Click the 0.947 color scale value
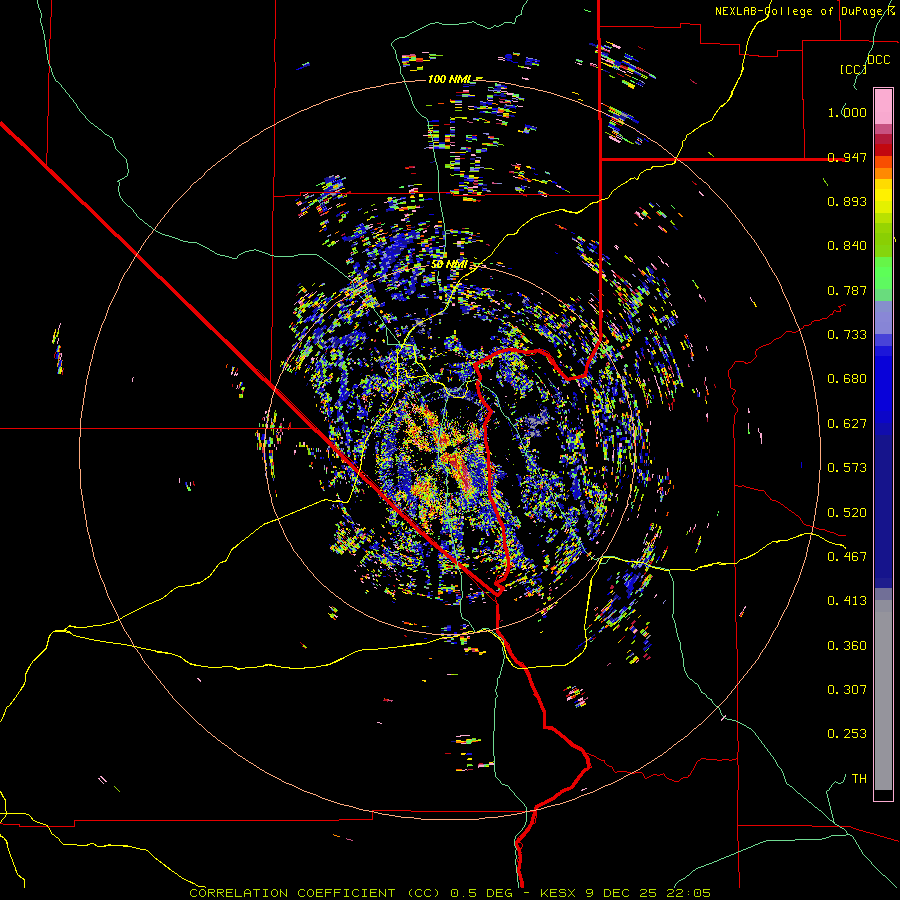The image size is (900, 900). [x=847, y=157]
